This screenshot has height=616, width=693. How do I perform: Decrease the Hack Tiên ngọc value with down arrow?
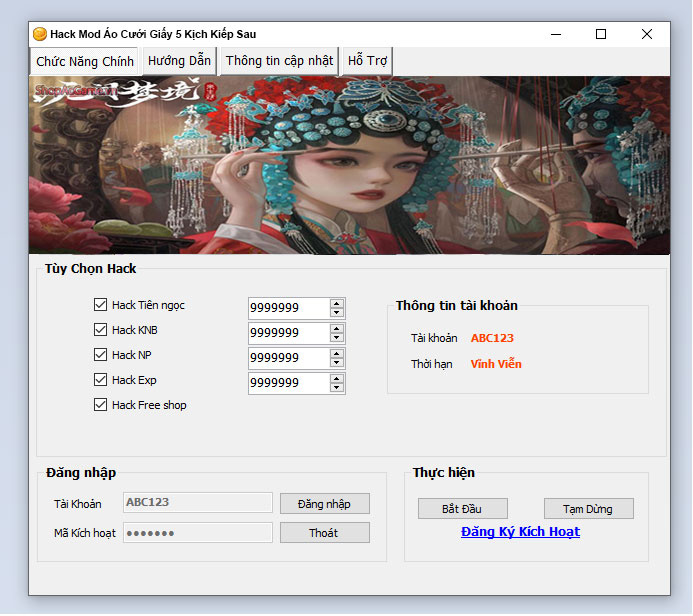337,312
